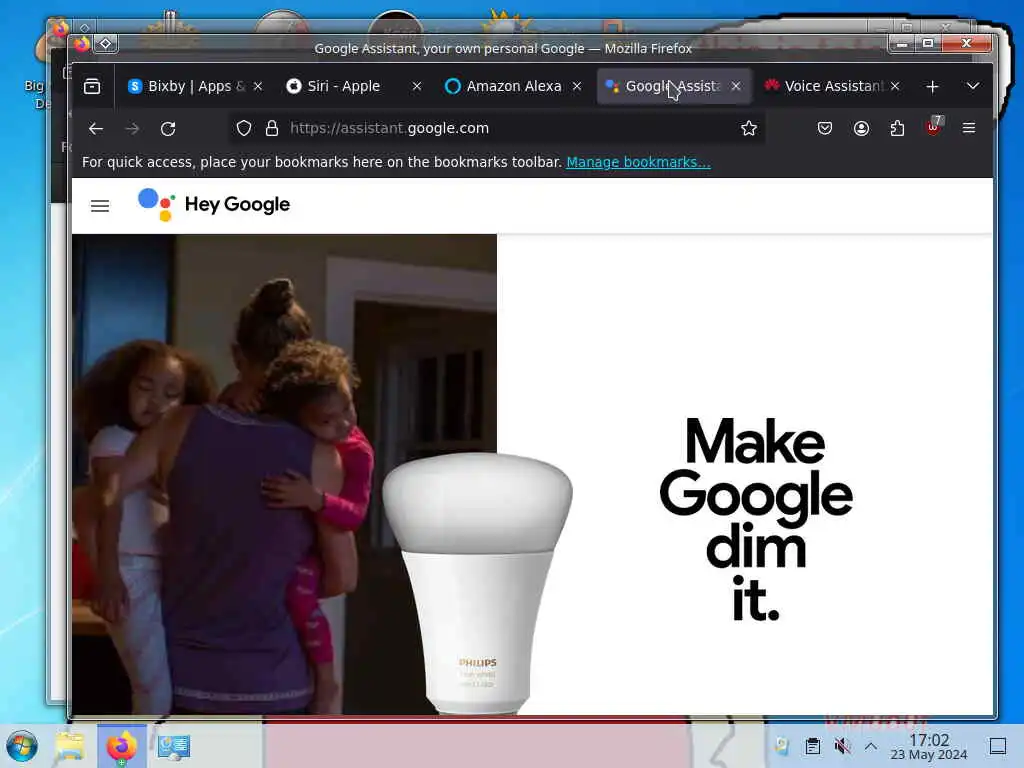Open Firefox application hamburger menu
This screenshot has width=1024, height=768.
968,129
